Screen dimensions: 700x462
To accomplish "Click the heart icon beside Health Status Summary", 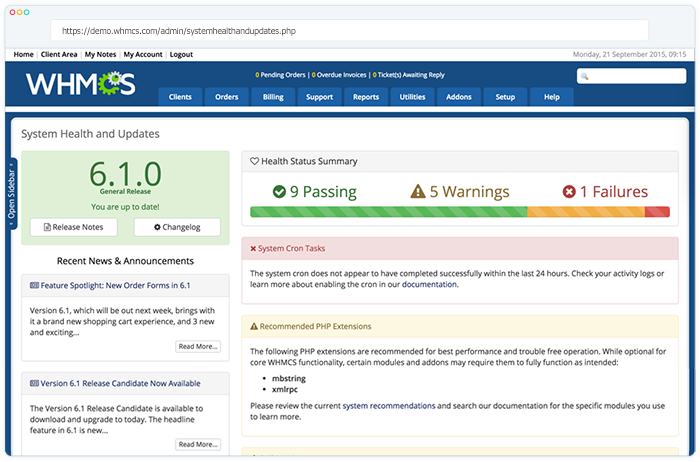I will coord(254,161).
